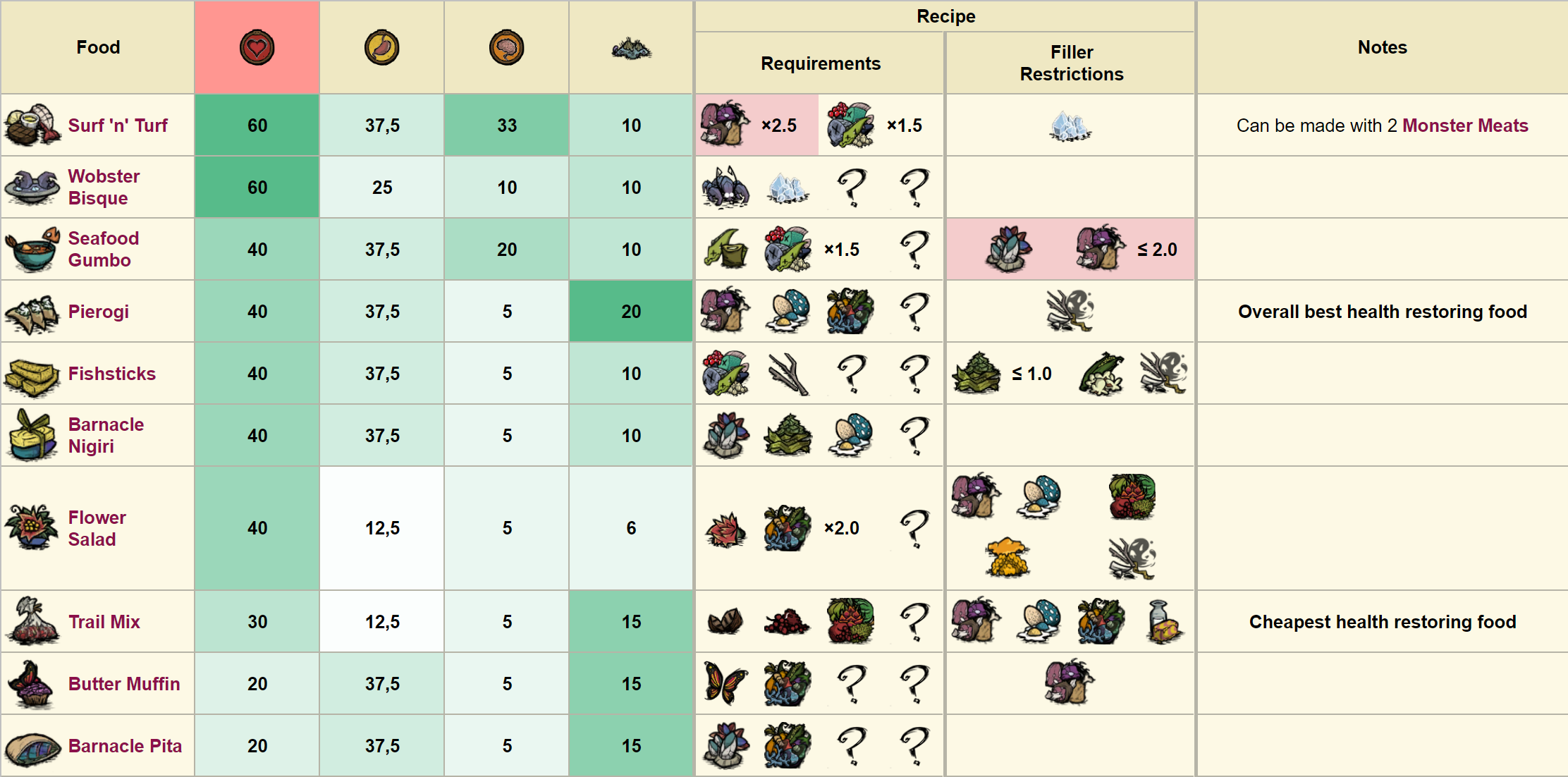Go to the Seafood Gumbo page
1568x777 pixels.
[x=103, y=249]
